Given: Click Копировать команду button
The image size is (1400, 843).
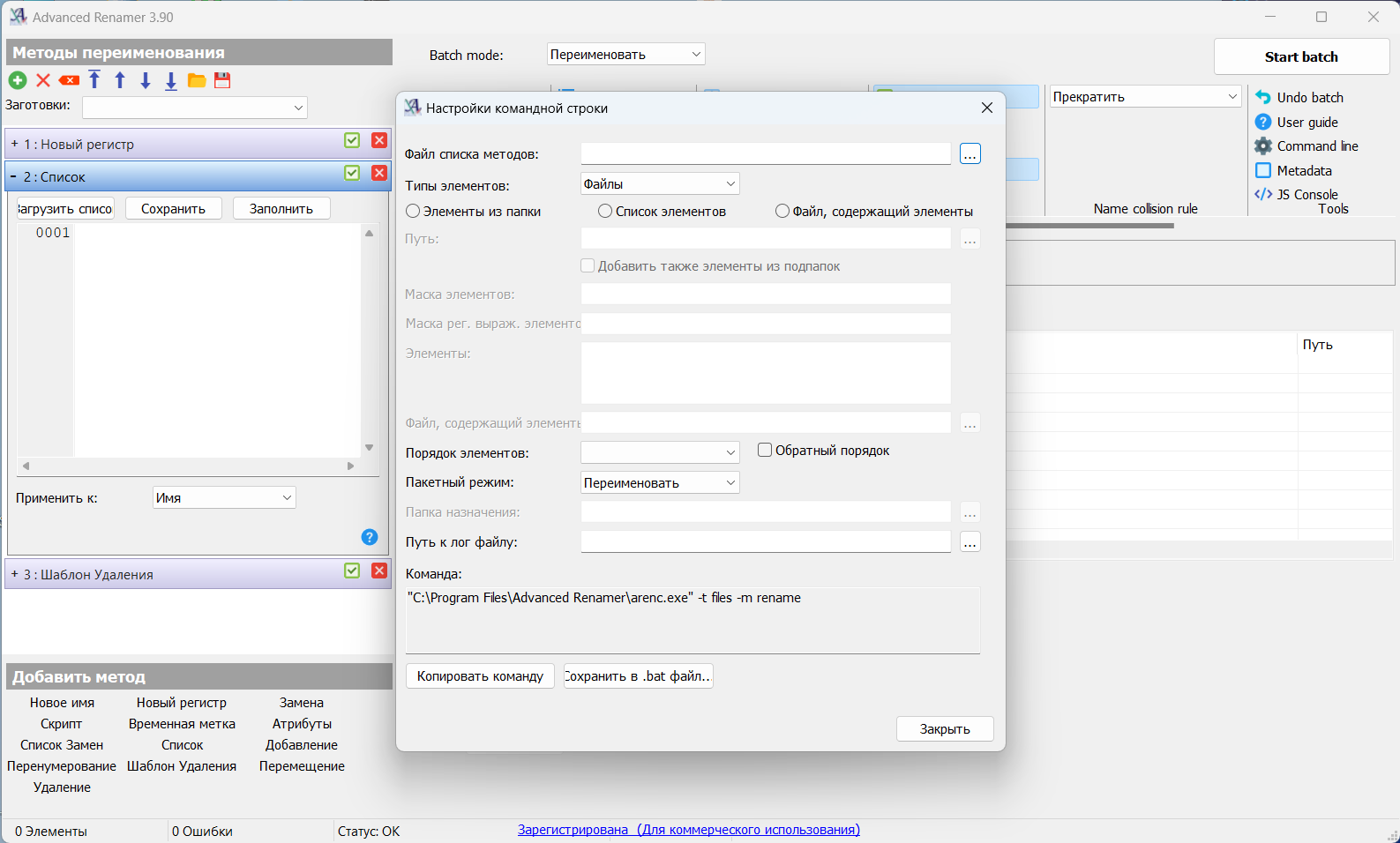Looking at the screenshot, I should 480,676.
